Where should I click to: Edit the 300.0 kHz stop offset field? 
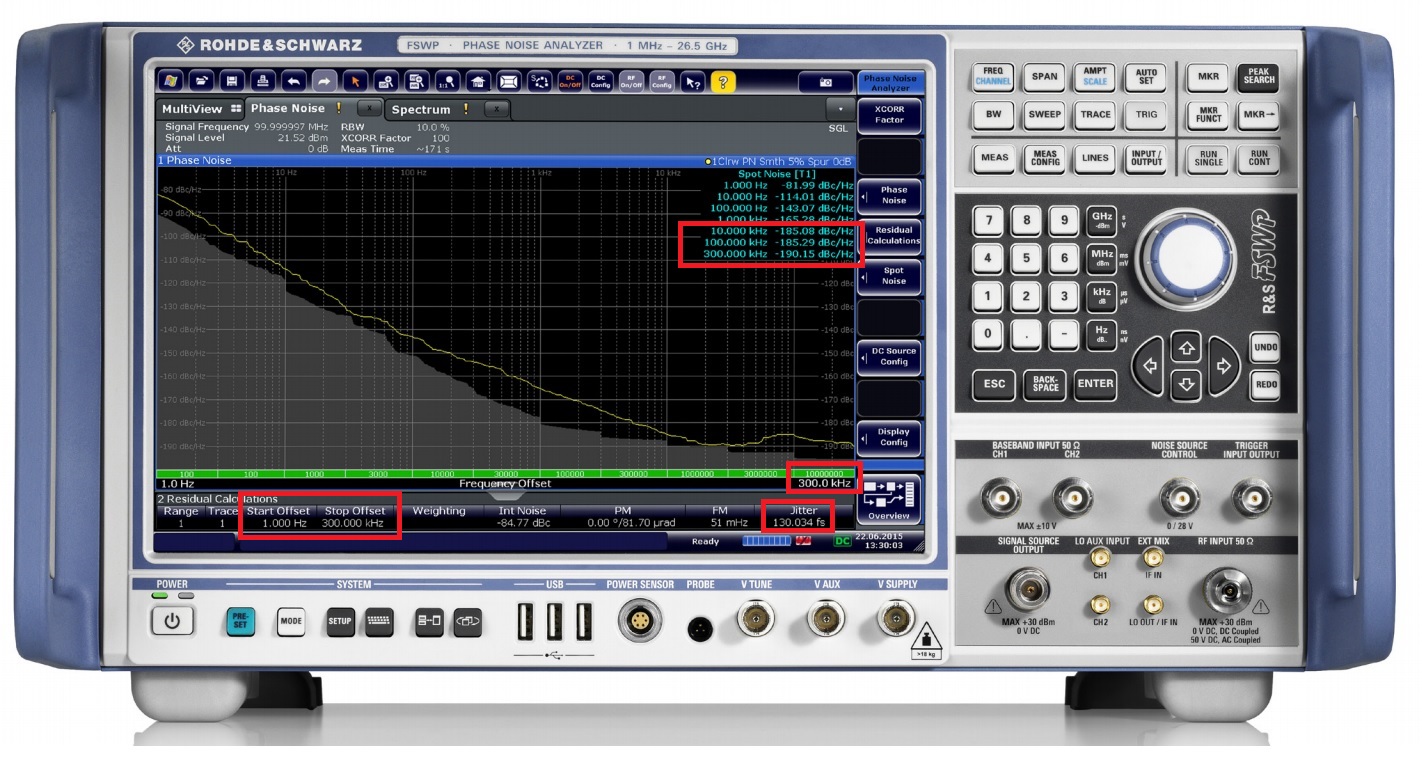click(824, 483)
